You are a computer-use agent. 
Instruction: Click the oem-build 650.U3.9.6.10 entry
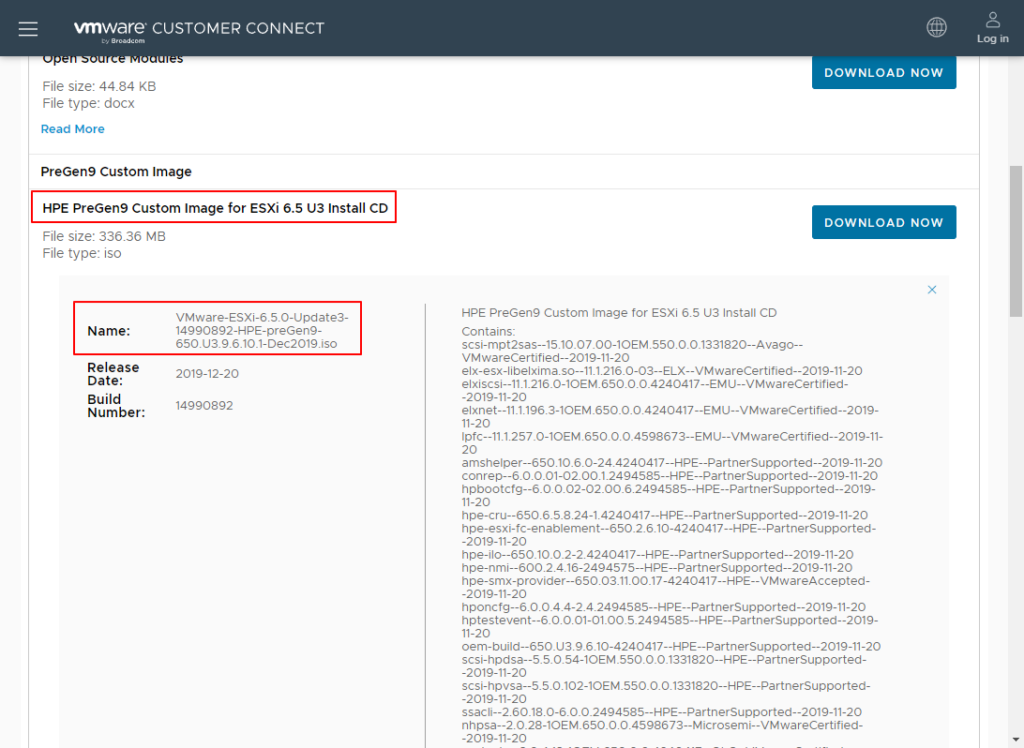point(671,647)
